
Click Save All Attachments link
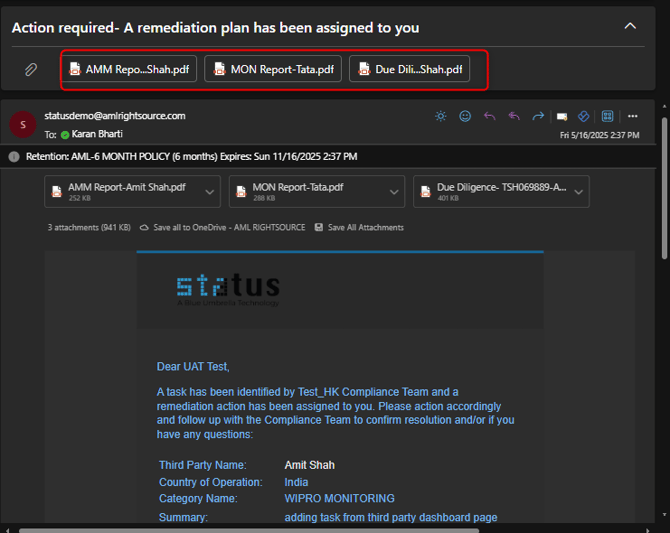359,228
